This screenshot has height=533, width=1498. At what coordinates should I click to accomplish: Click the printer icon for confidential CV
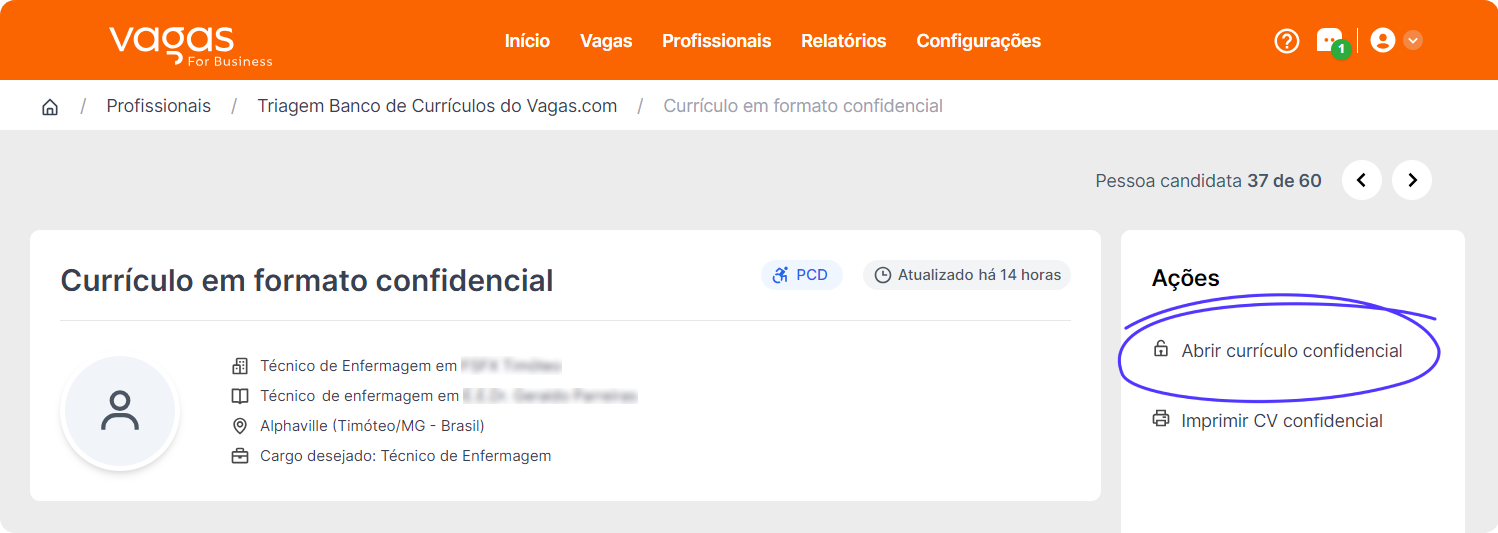[x=1161, y=419]
